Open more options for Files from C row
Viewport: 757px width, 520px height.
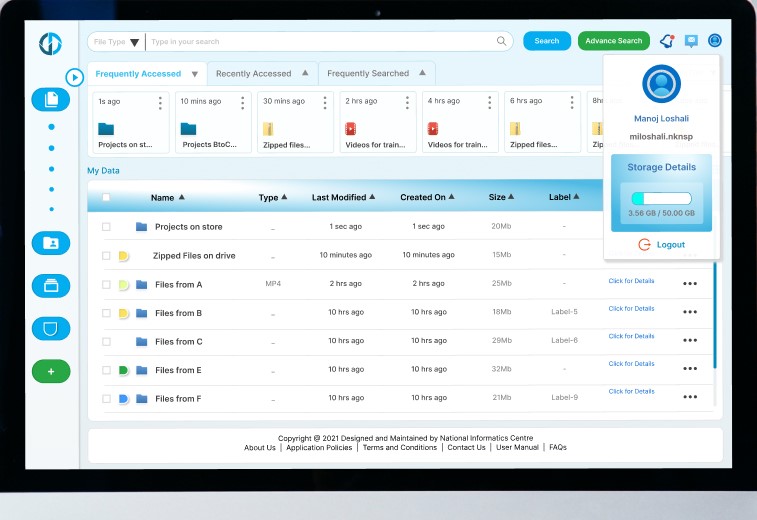point(690,340)
